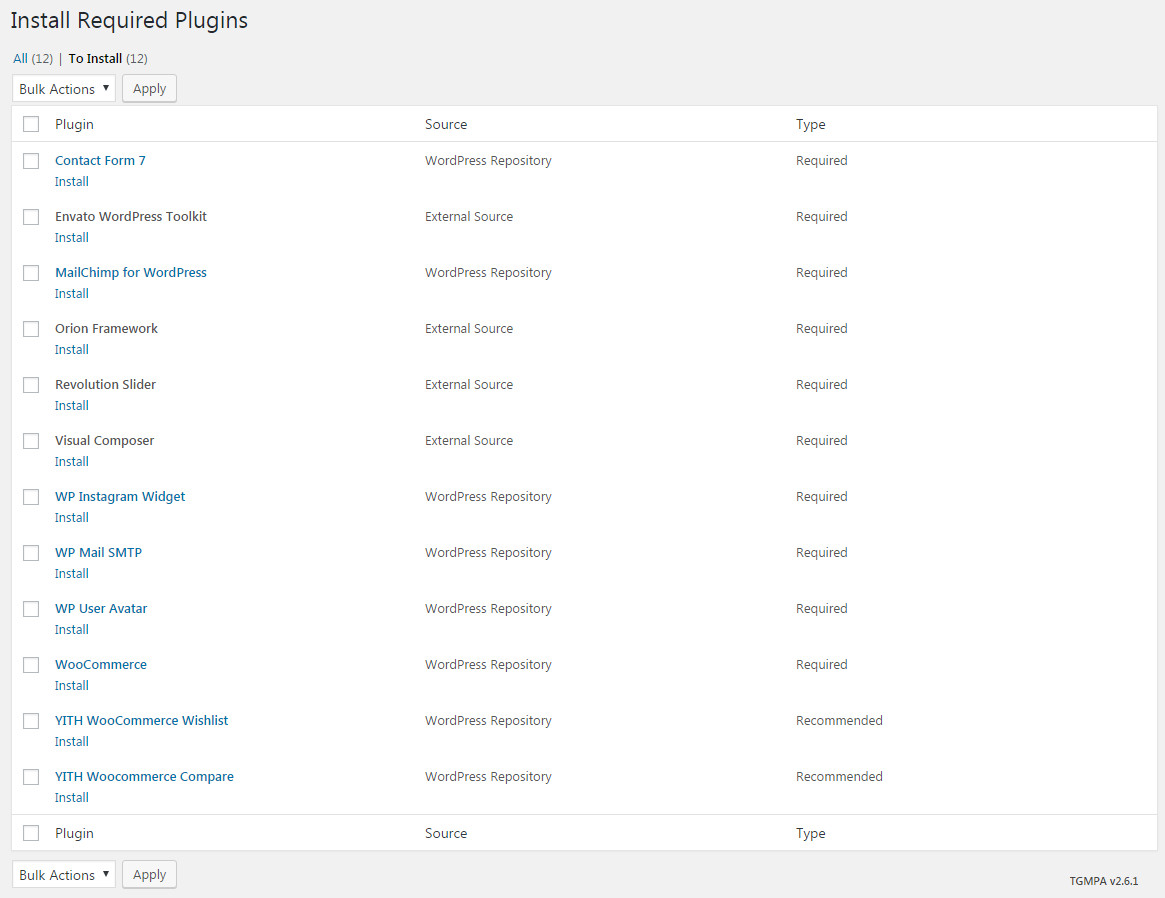Tick the YITH Woocommerce Compare checkbox

30,777
